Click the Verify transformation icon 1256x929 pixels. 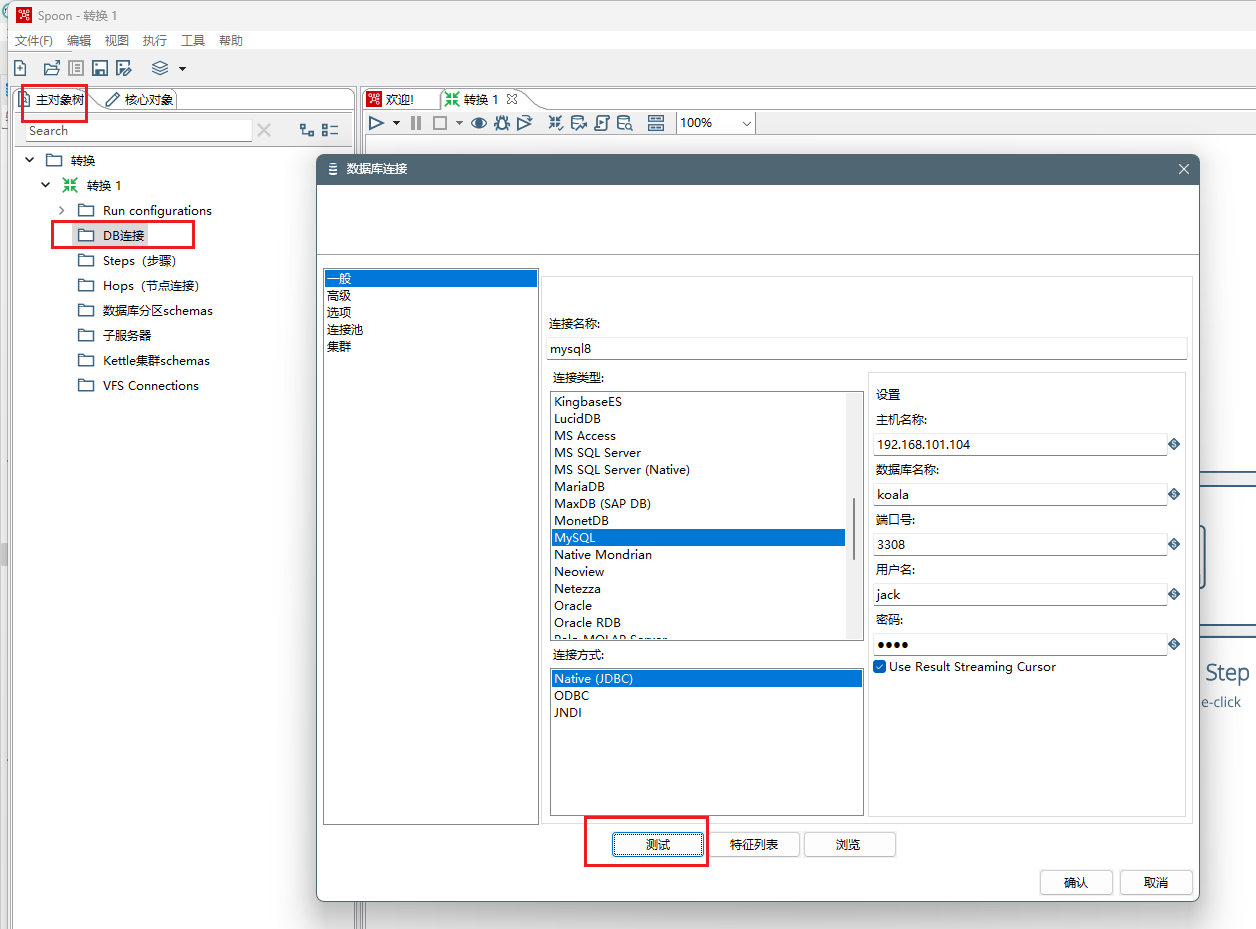click(556, 123)
